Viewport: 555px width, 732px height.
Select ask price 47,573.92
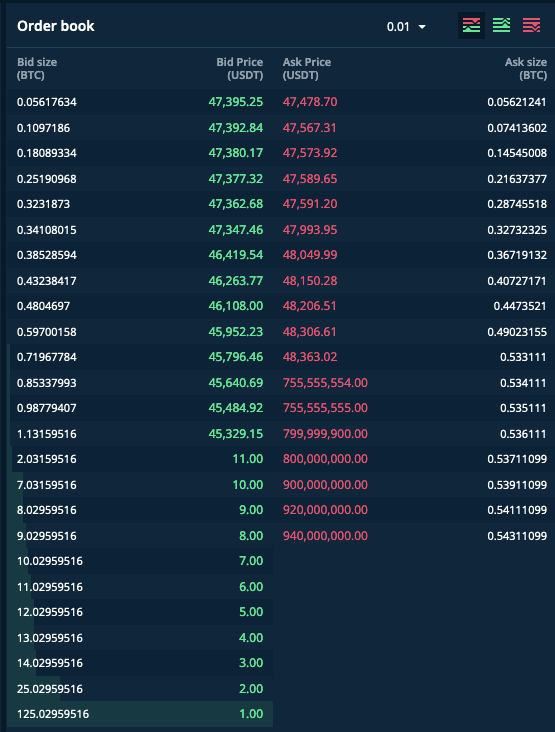pos(310,153)
